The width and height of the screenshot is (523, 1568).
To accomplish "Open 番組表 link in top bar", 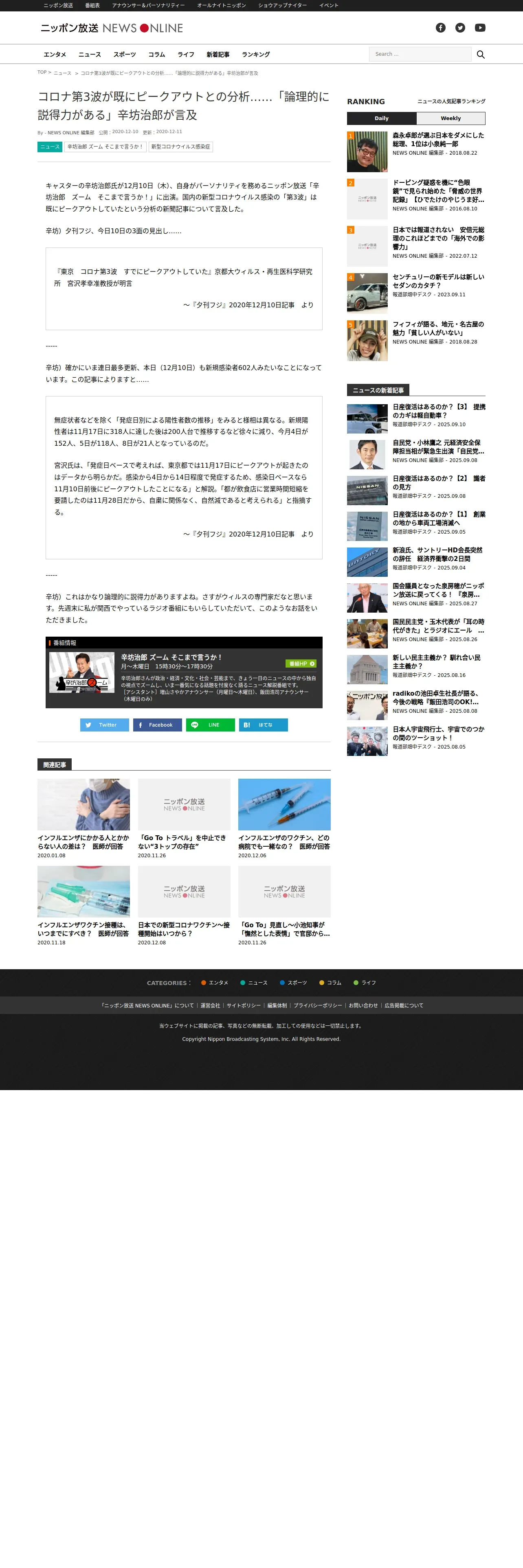I will click(92, 5).
